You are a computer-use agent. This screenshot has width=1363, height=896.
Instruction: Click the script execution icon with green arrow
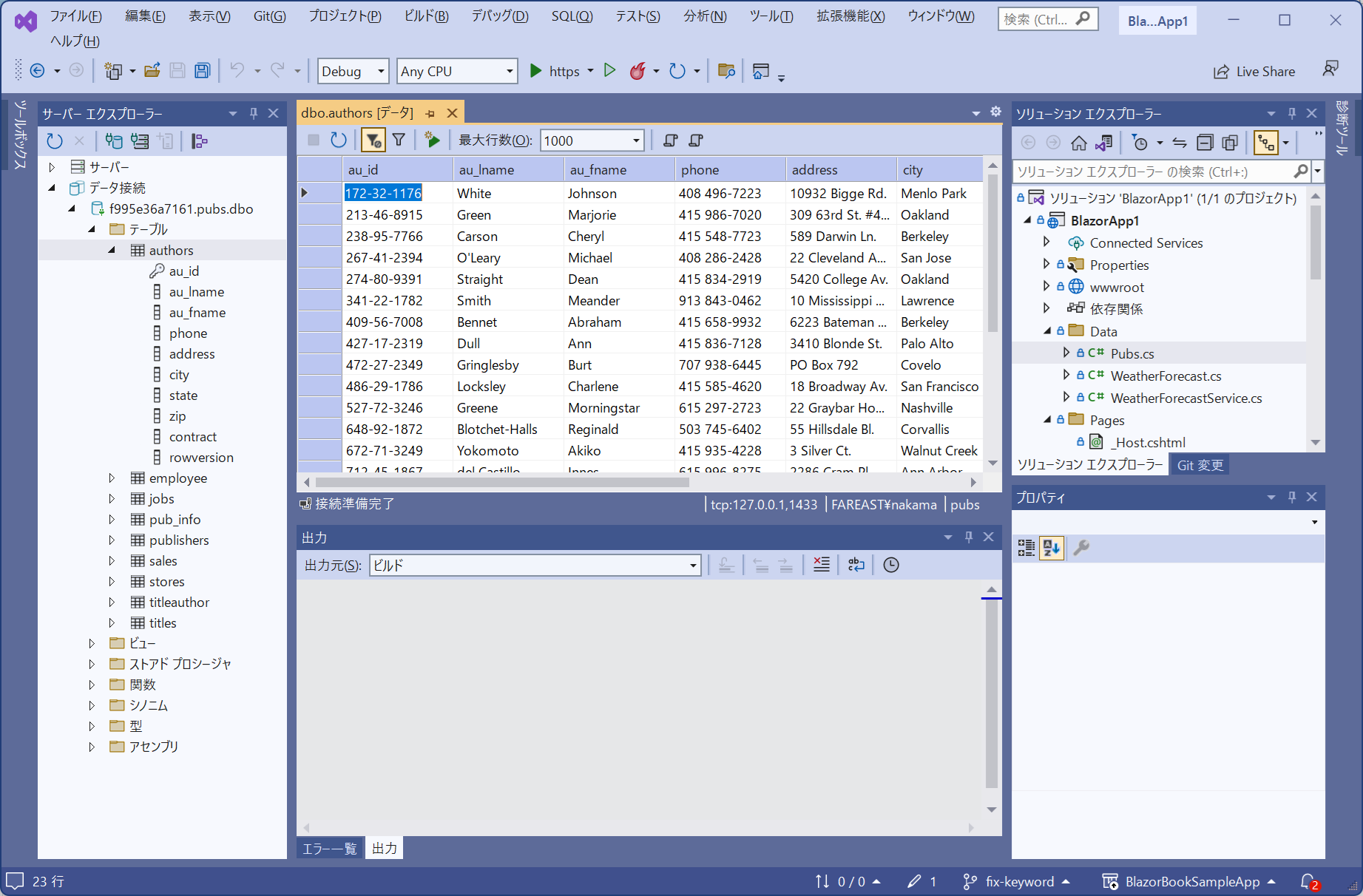click(433, 140)
